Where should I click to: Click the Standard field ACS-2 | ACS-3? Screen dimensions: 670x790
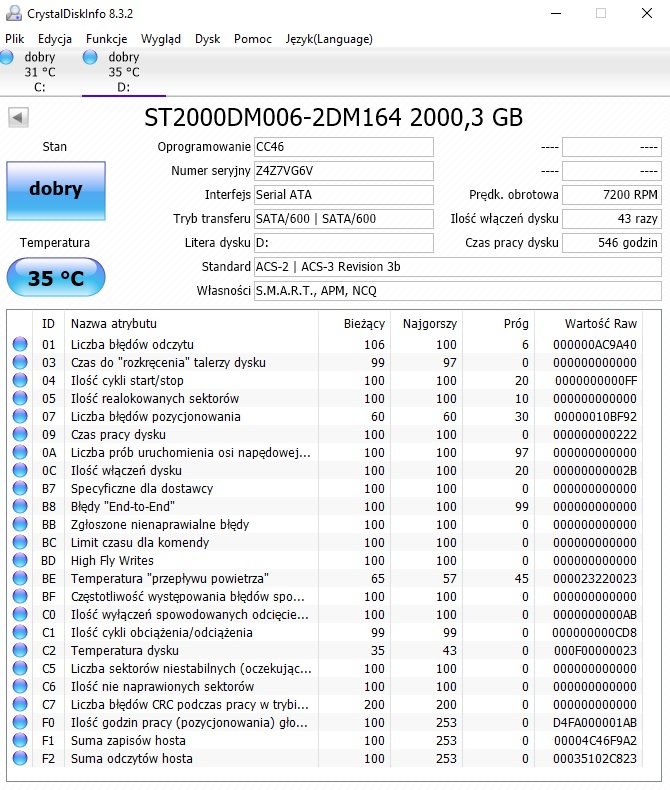[x=457, y=267]
